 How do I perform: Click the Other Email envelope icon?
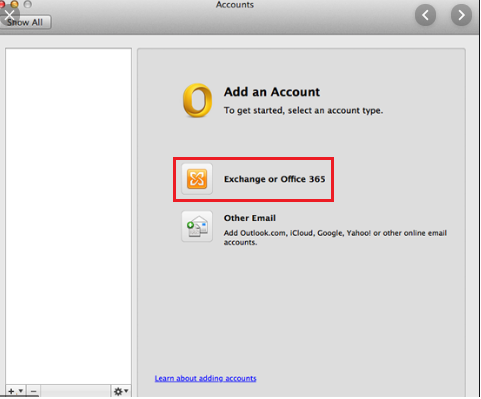(x=197, y=226)
